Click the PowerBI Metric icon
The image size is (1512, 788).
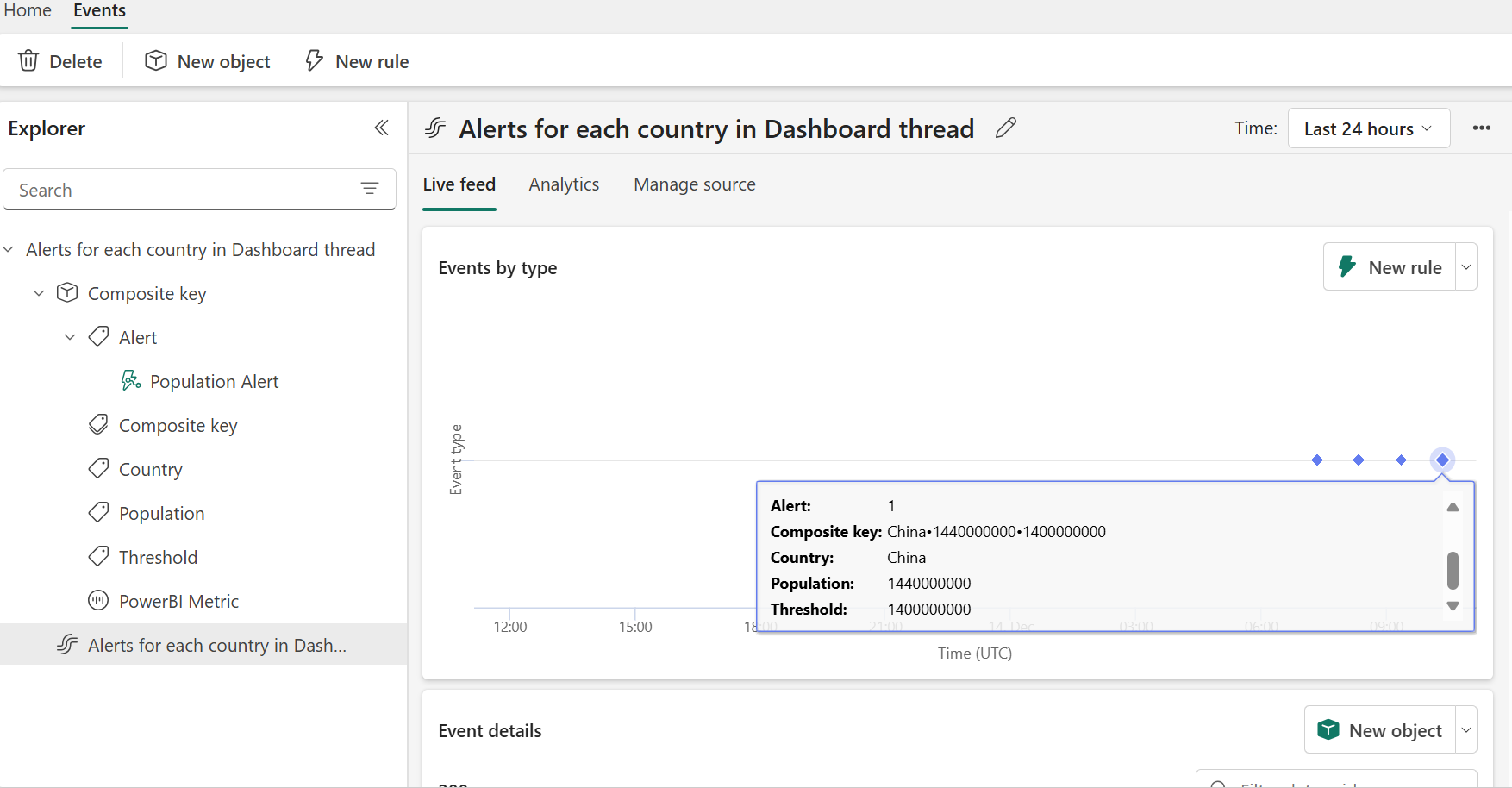click(x=98, y=601)
